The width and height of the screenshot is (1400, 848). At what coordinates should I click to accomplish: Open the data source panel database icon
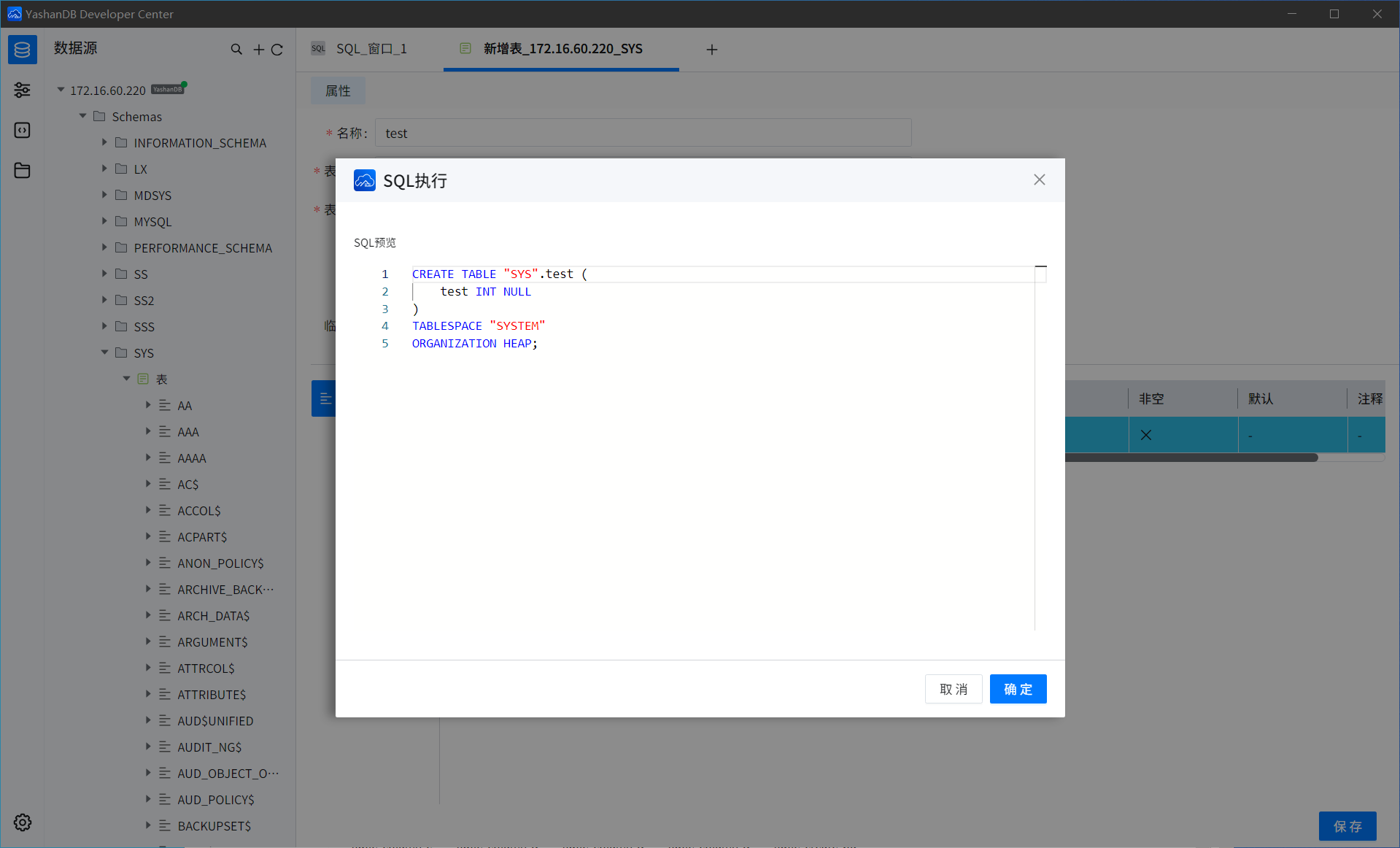(x=22, y=49)
